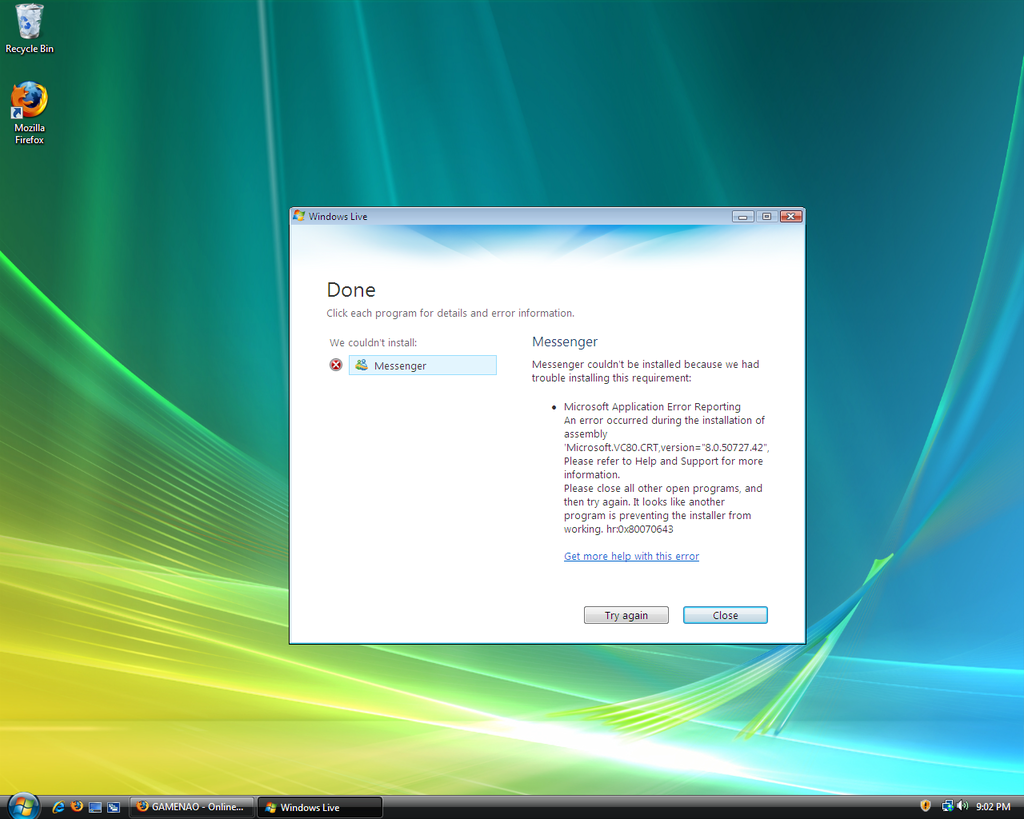Viewport: 1024px width, 819px height.
Task: Click the Try again button
Action: coord(626,615)
